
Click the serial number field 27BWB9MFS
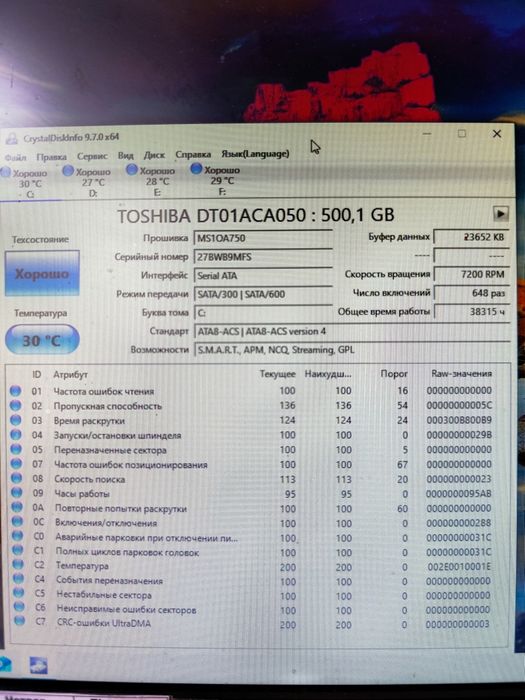pyautogui.click(x=263, y=257)
